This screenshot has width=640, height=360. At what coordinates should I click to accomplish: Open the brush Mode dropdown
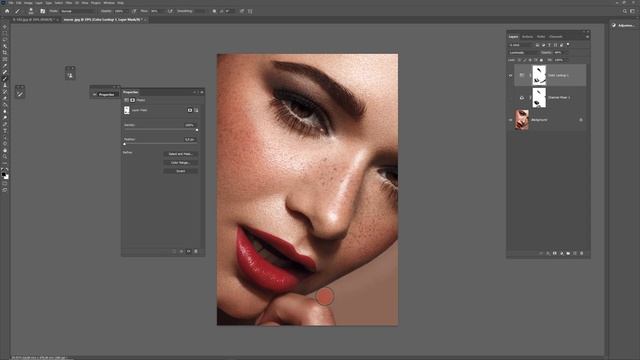click(x=78, y=11)
